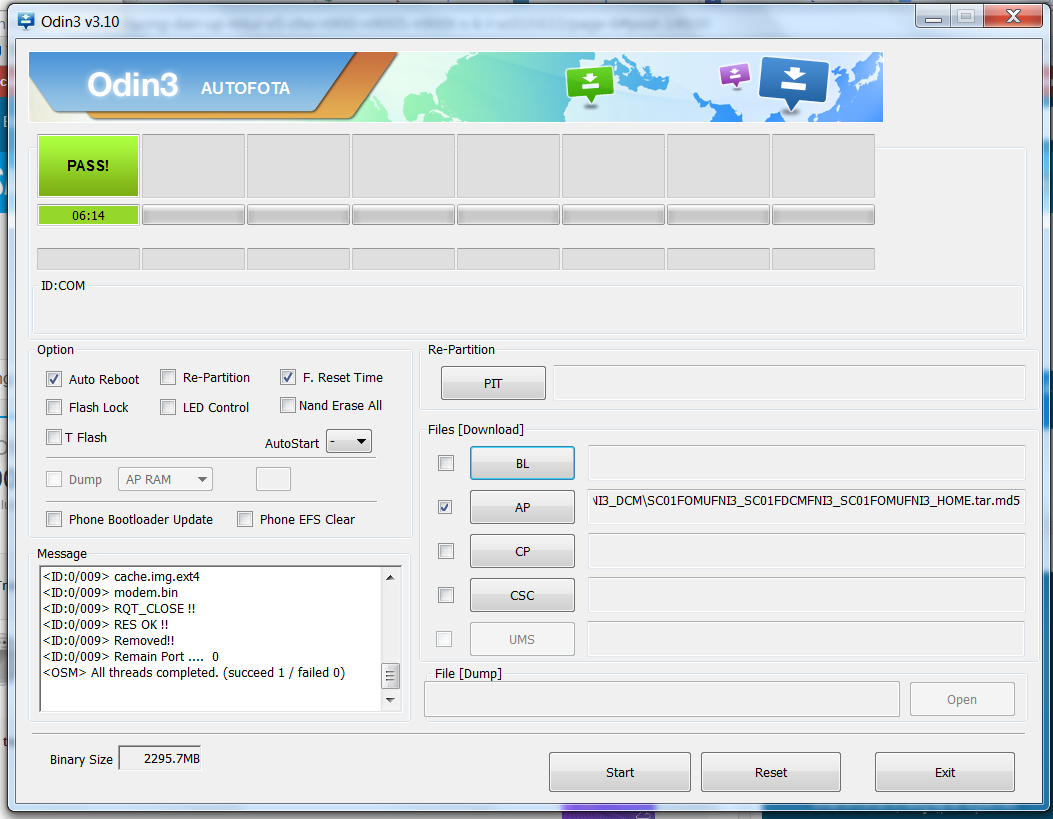Click the Message log scrollbar thumb
Image resolution: width=1053 pixels, height=819 pixels.
390,676
